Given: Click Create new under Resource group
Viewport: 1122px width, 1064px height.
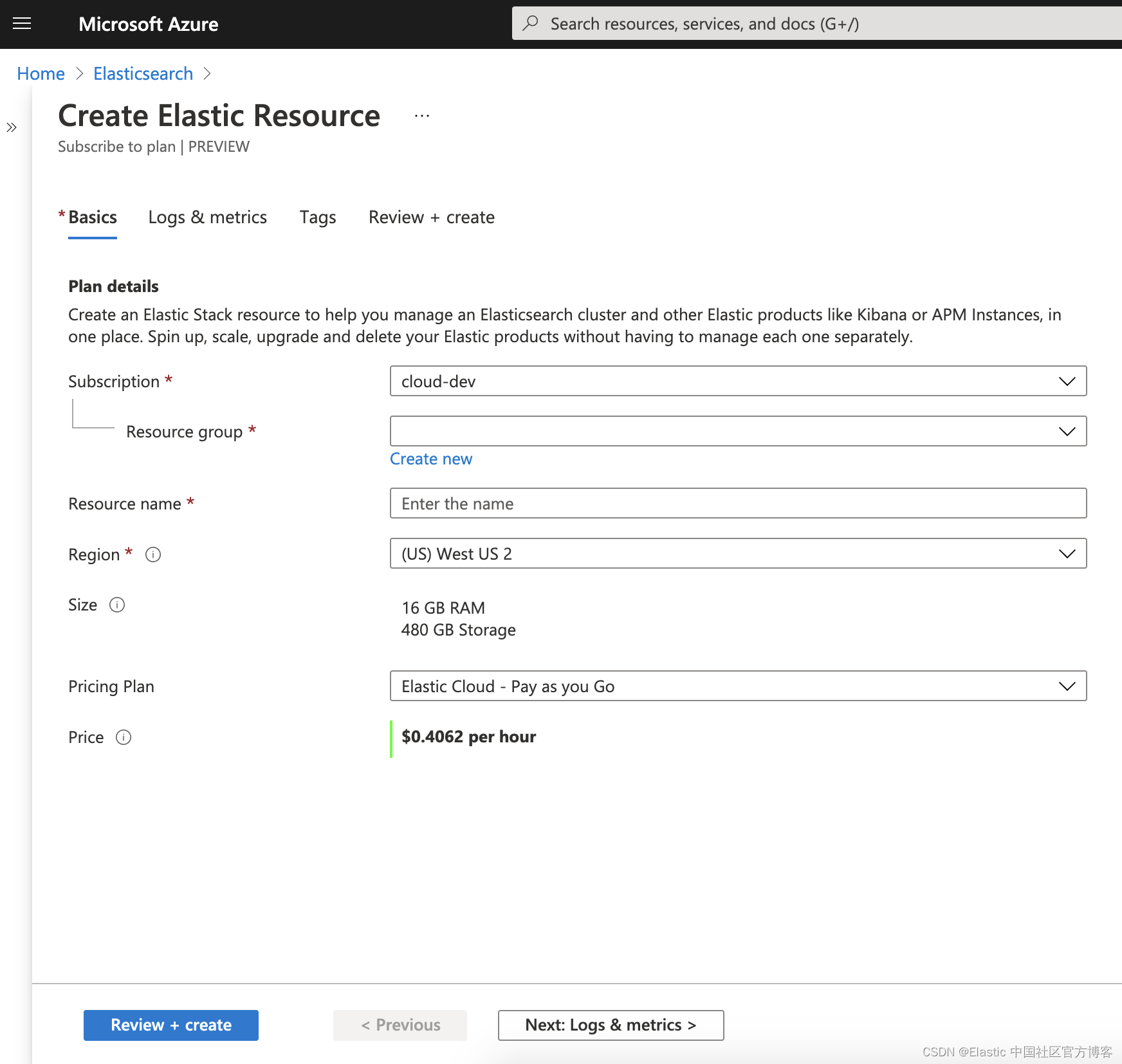Looking at the screenshot, I should click(430, 459).
